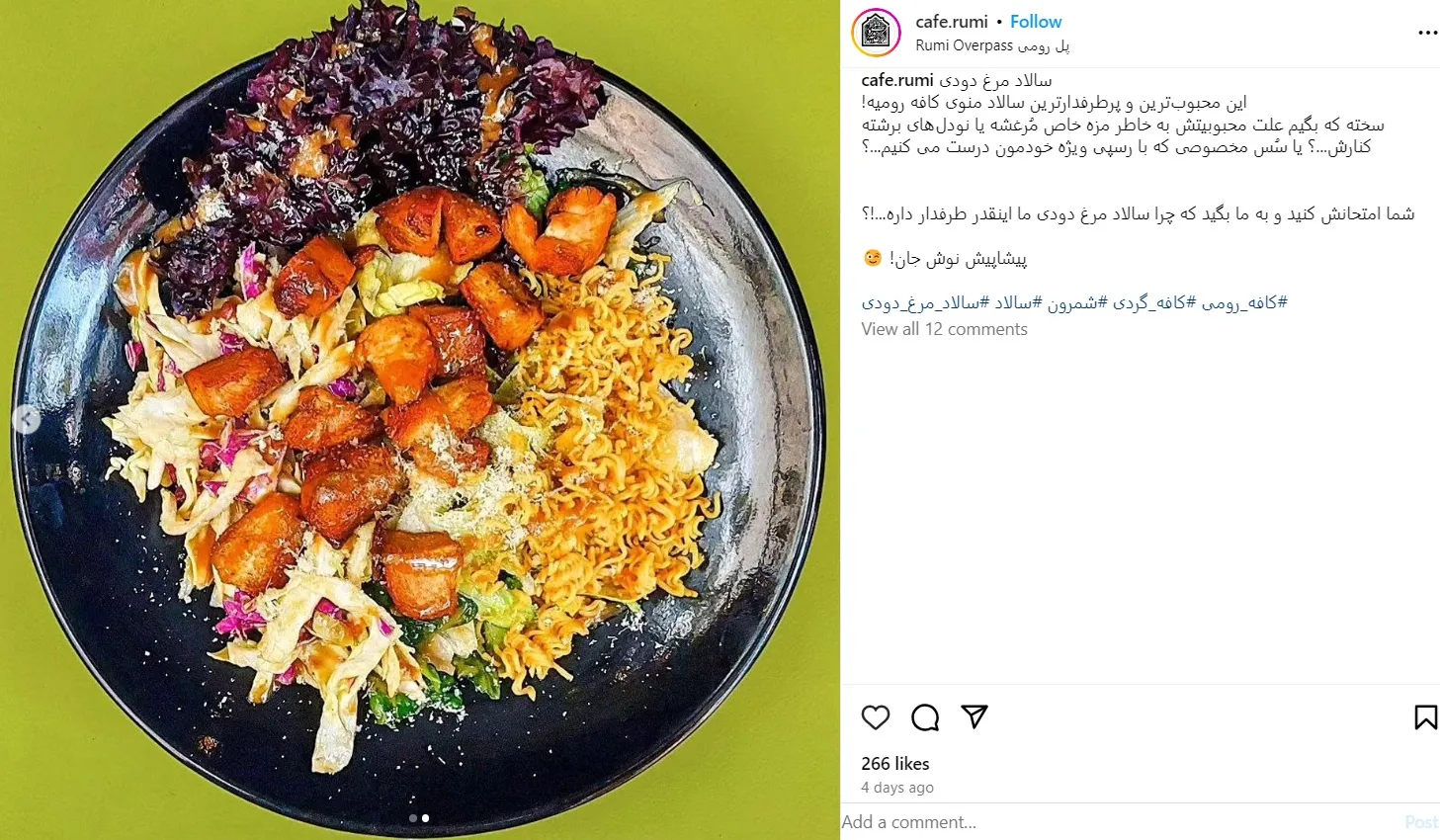Select the first carousel dot indicator
Viewport: 1440px width, 840px height.
413,818
